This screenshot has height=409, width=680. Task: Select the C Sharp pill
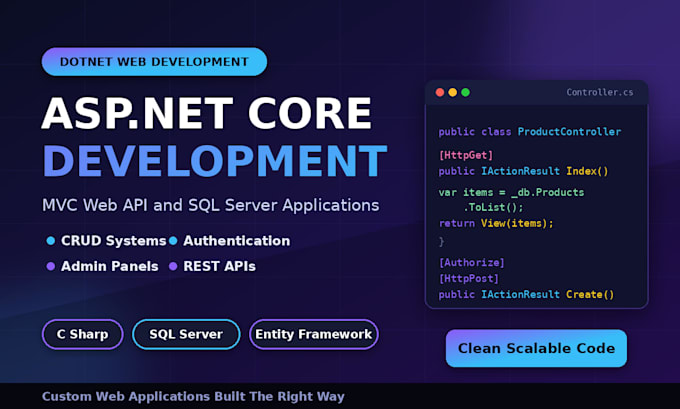pos(82,334)
